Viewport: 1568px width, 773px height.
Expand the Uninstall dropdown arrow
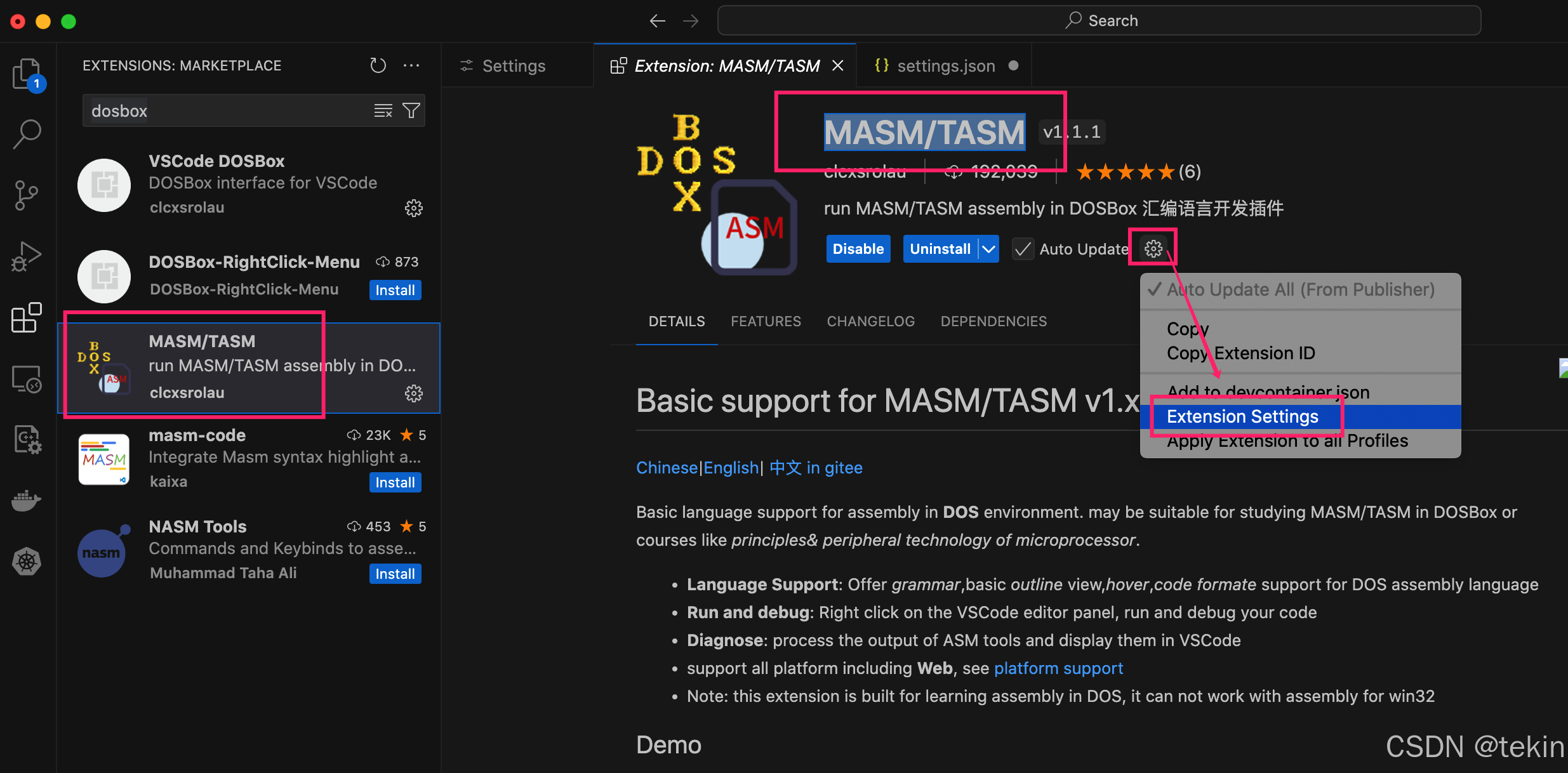[x=989, y=249]
